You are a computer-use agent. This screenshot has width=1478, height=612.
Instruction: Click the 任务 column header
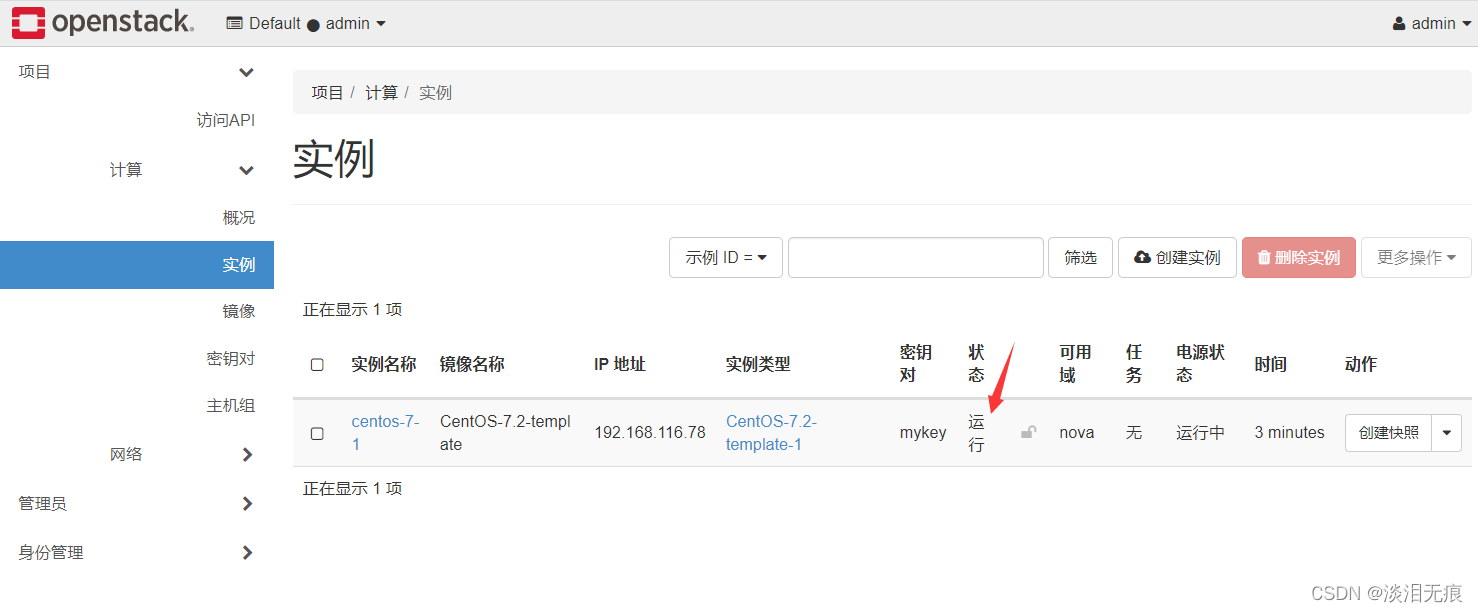(1134, 364)
